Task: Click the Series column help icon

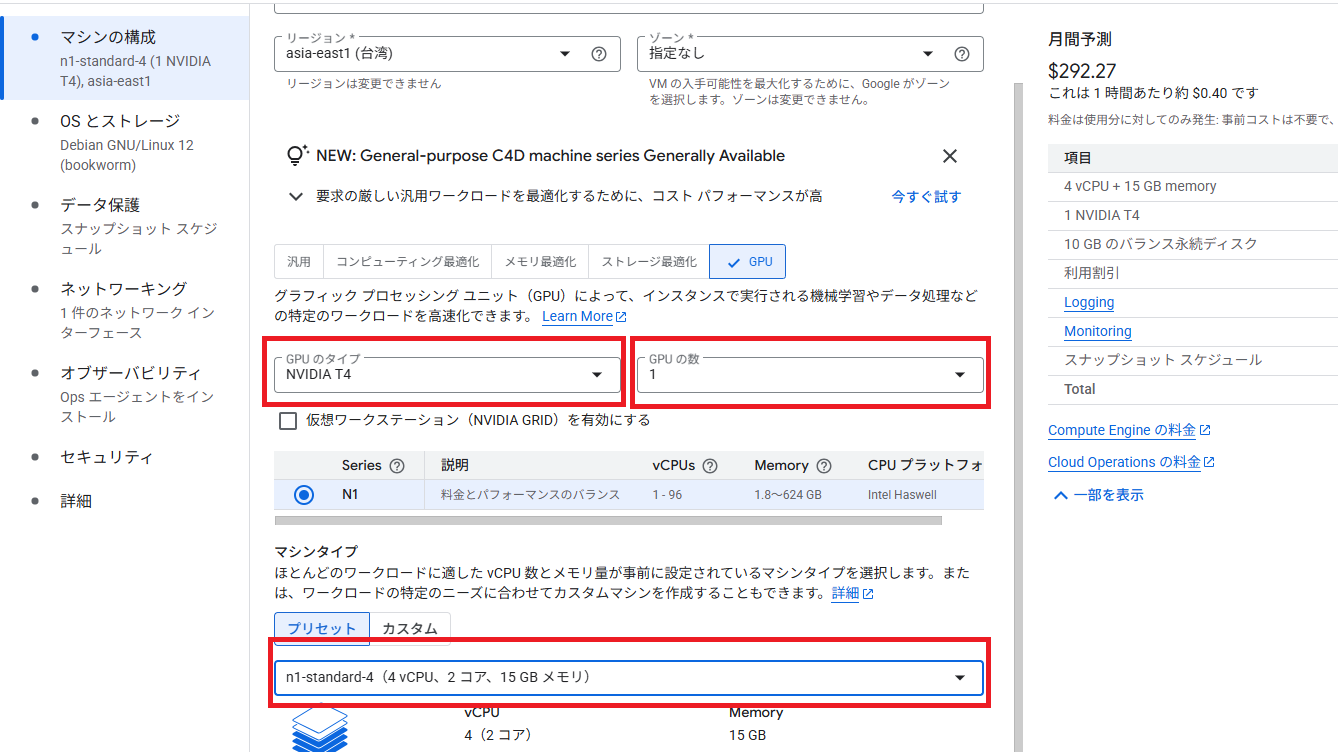Action: point(397,466)
